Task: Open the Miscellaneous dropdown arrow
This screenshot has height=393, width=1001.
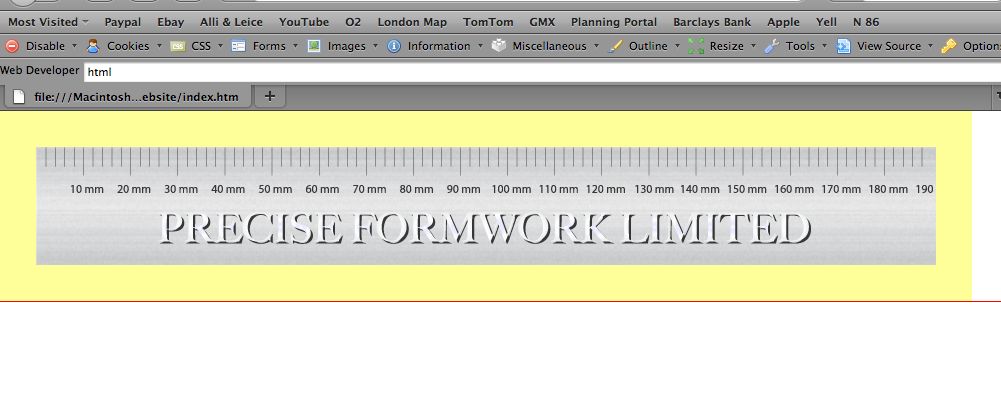Action: pyautogui.click(x=596, y=46)
